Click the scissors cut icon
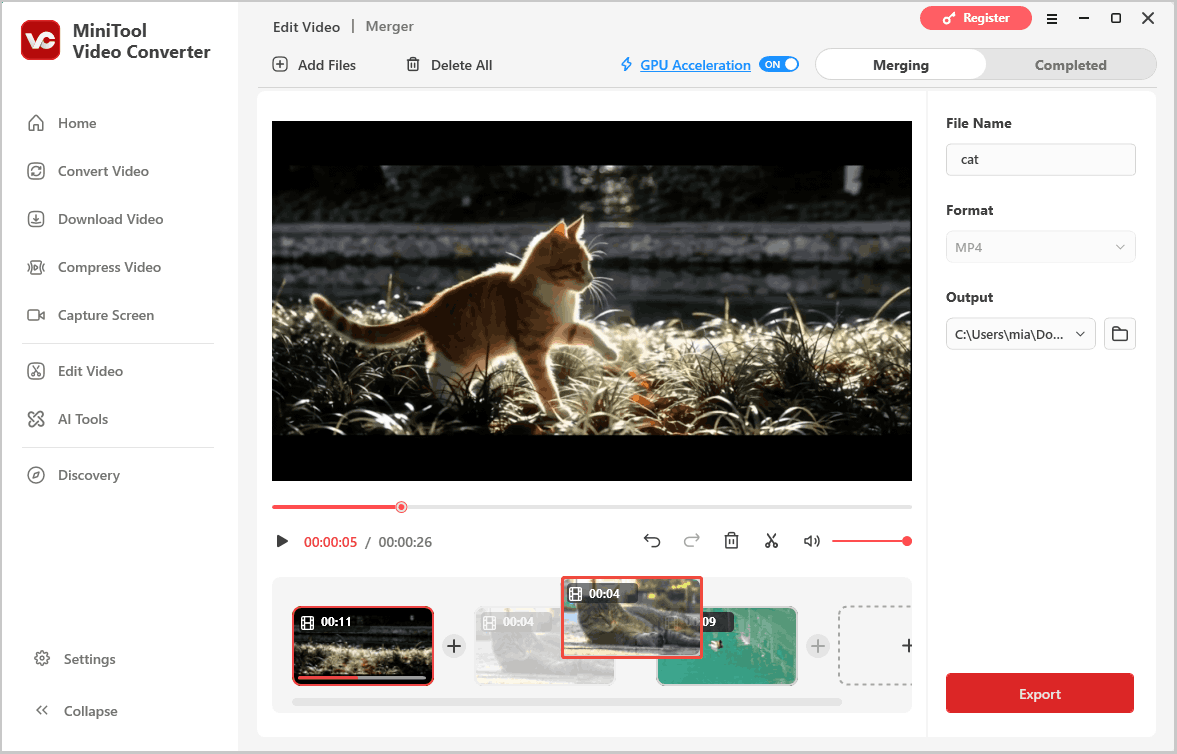This screenshot has height=754, width=1177. point(771,541)
